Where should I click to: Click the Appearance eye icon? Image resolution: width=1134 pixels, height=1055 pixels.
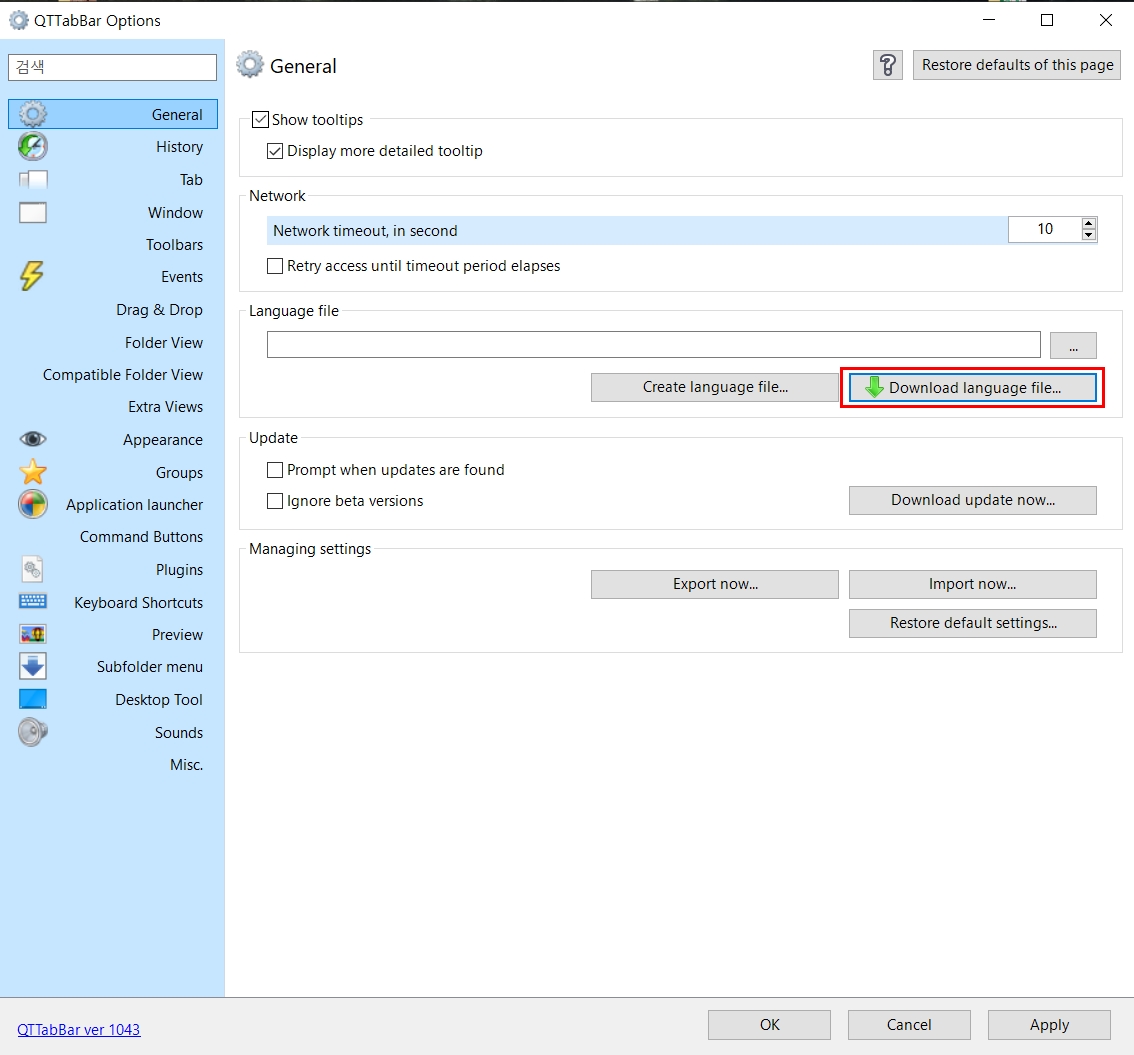(33, 439)
